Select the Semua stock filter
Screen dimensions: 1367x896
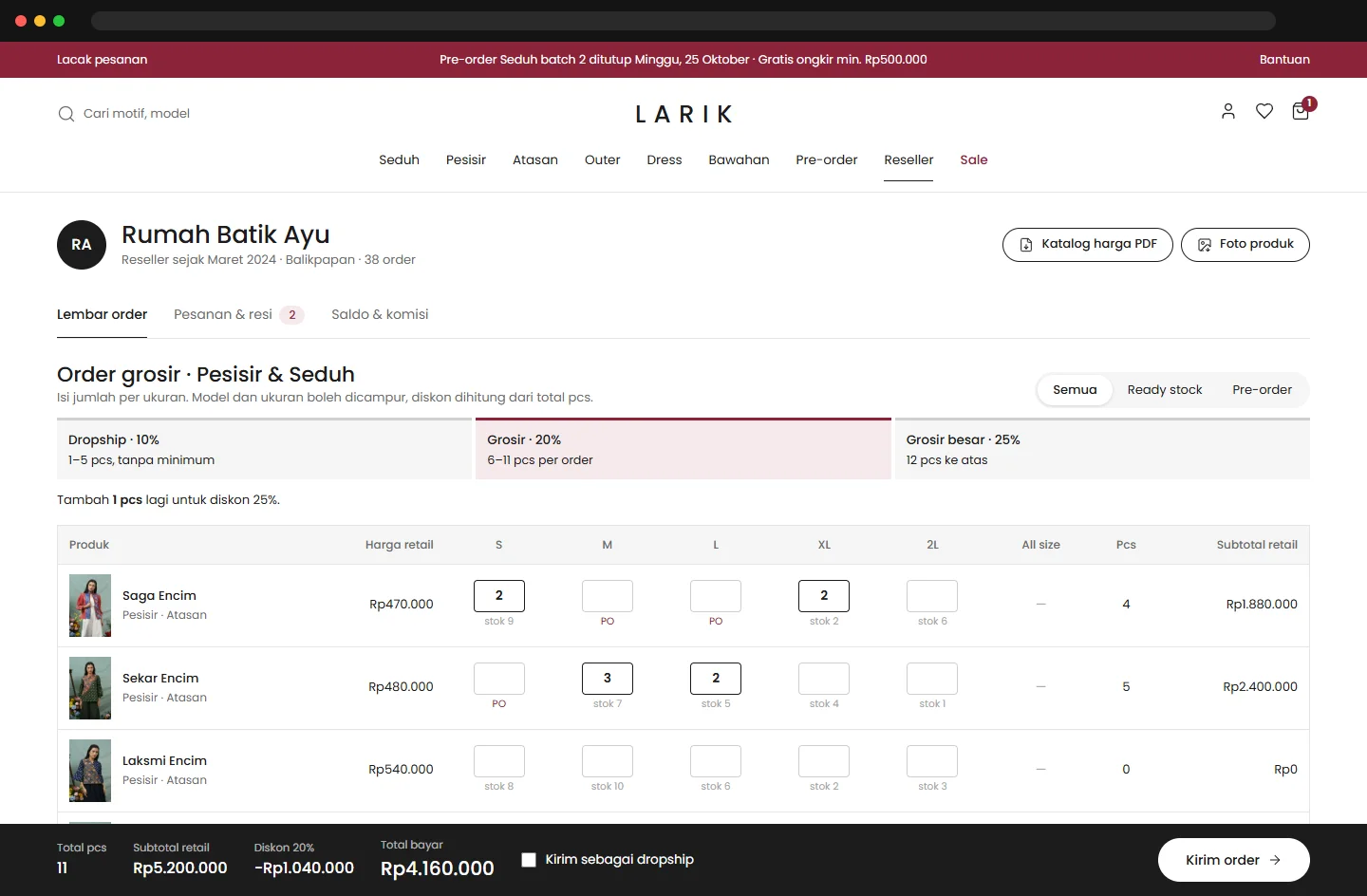[1075, 389]
